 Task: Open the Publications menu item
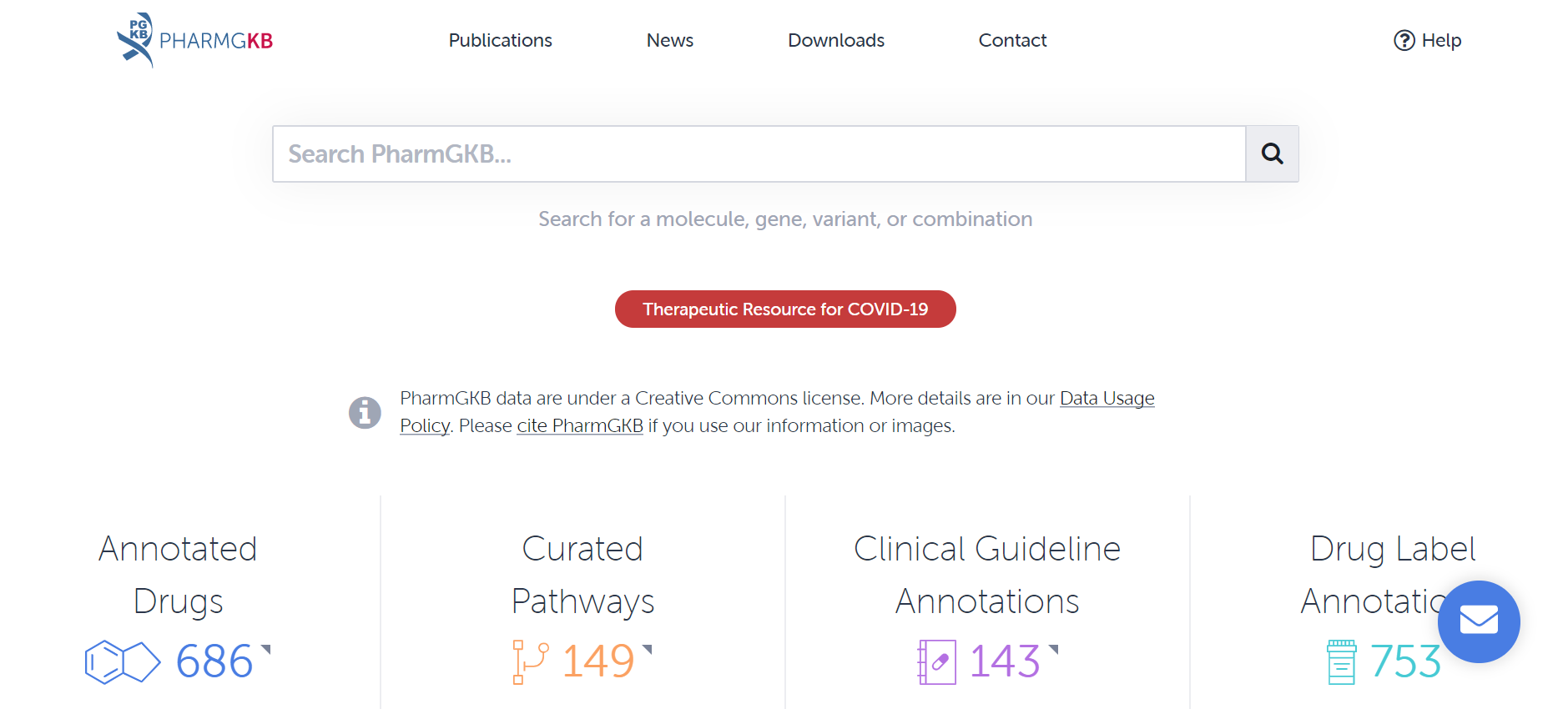[x=500, y=40]
